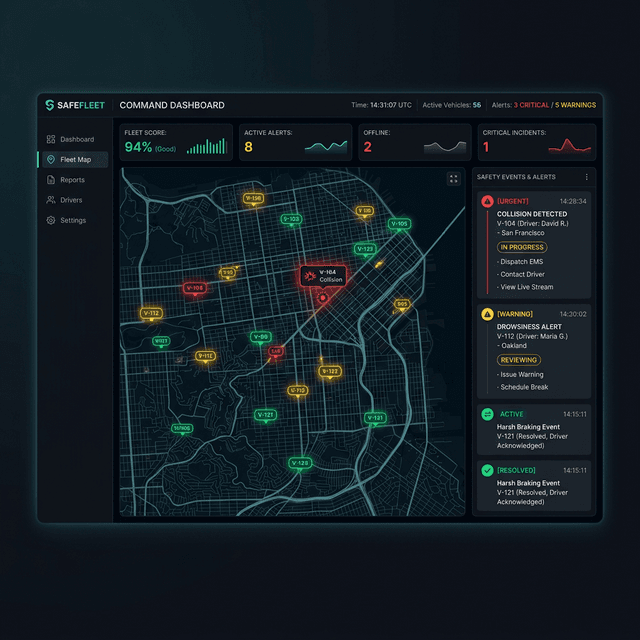Open the Dashboard sidebar item
This screenshot has height=640, width=640.
(x=76, y=140)
